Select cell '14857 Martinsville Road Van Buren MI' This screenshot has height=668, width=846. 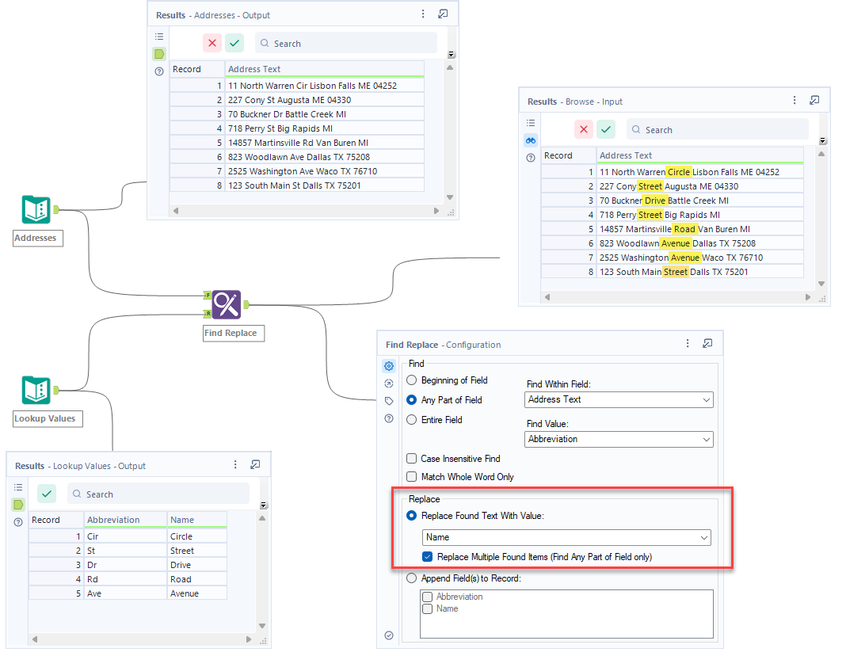[x=700, y=229]
